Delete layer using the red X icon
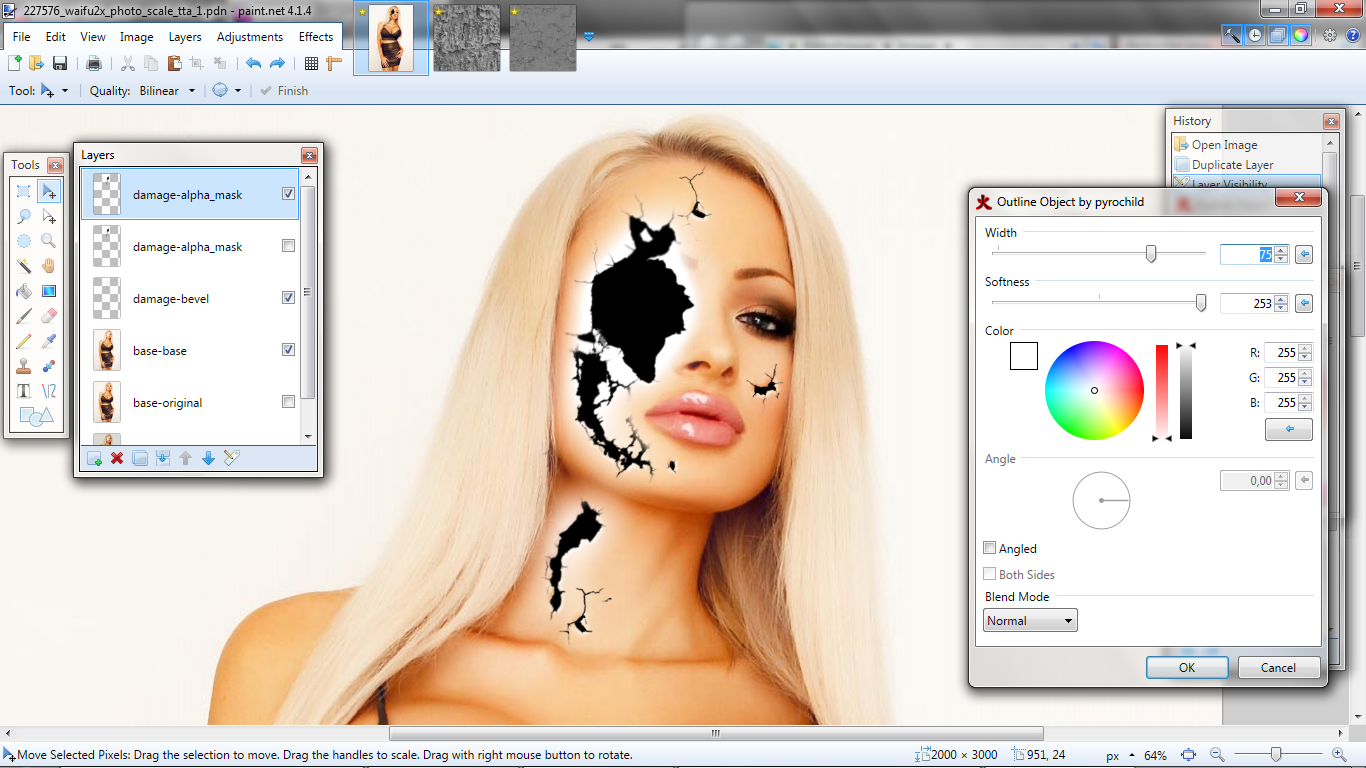 click(117, 458)
